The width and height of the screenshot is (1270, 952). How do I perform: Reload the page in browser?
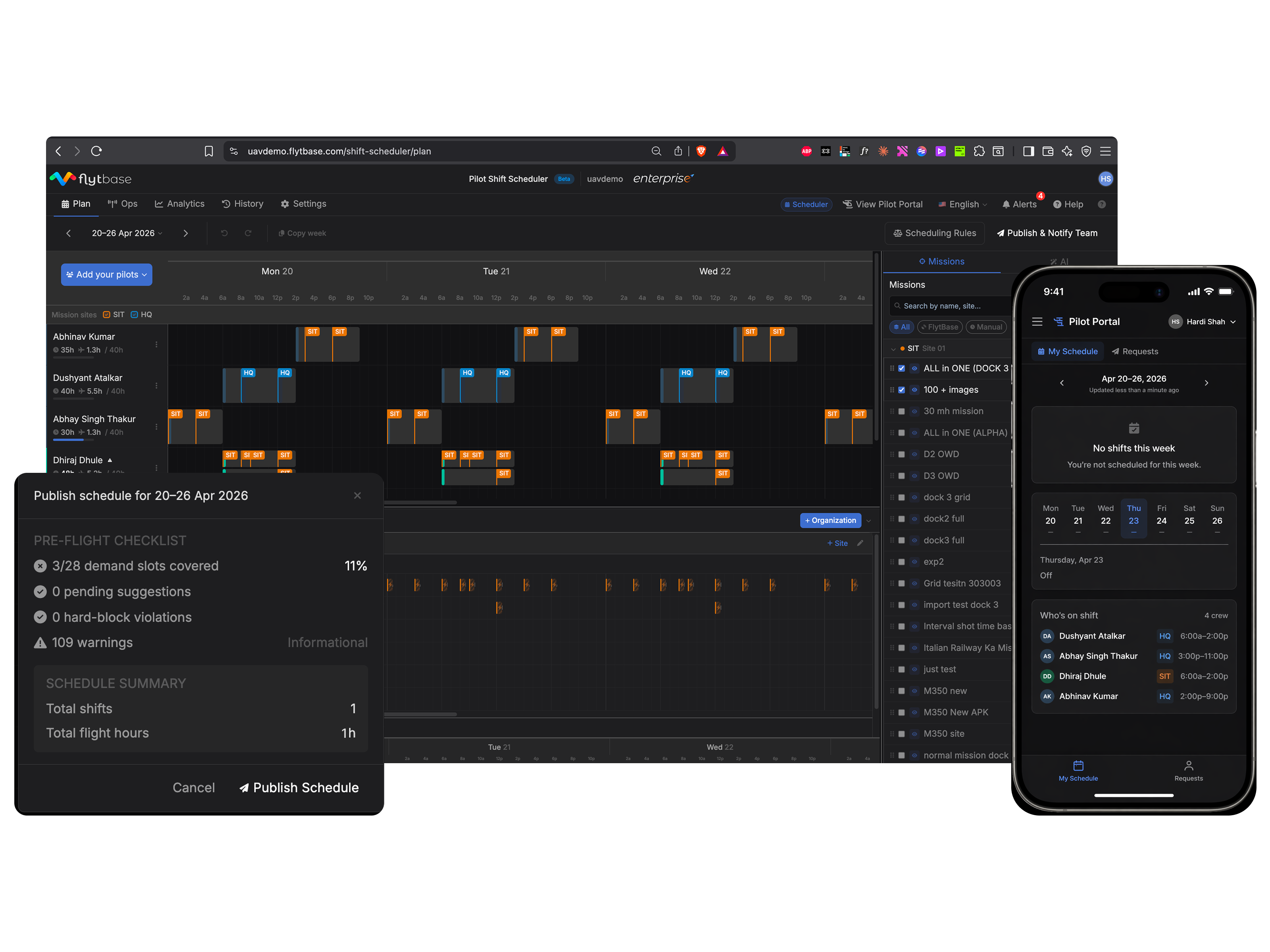tap(96, 151)
